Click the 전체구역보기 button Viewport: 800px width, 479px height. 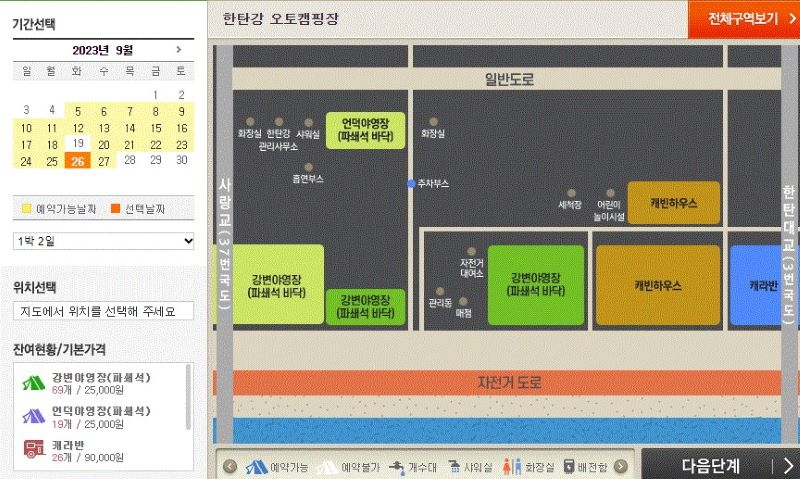[744, 19]
